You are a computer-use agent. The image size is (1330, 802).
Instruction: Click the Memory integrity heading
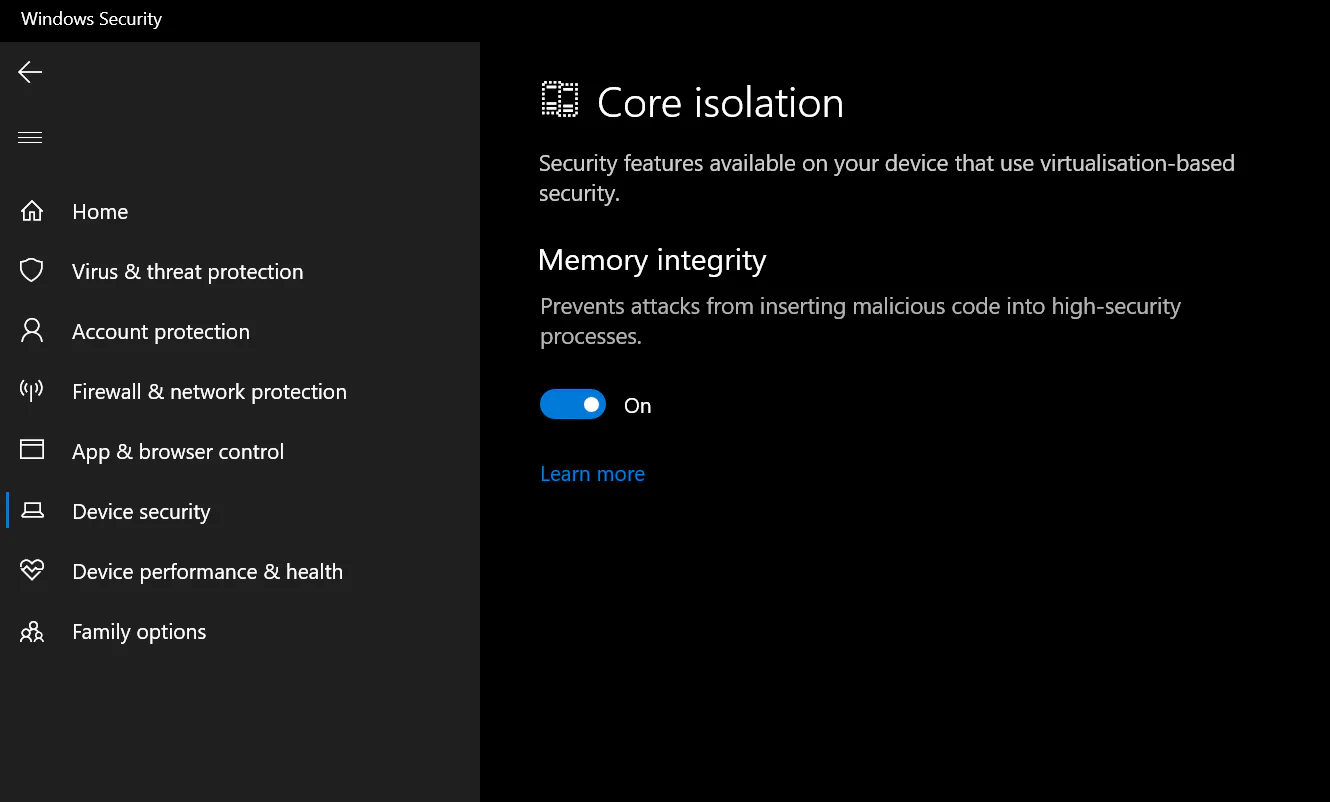[652, 260]
